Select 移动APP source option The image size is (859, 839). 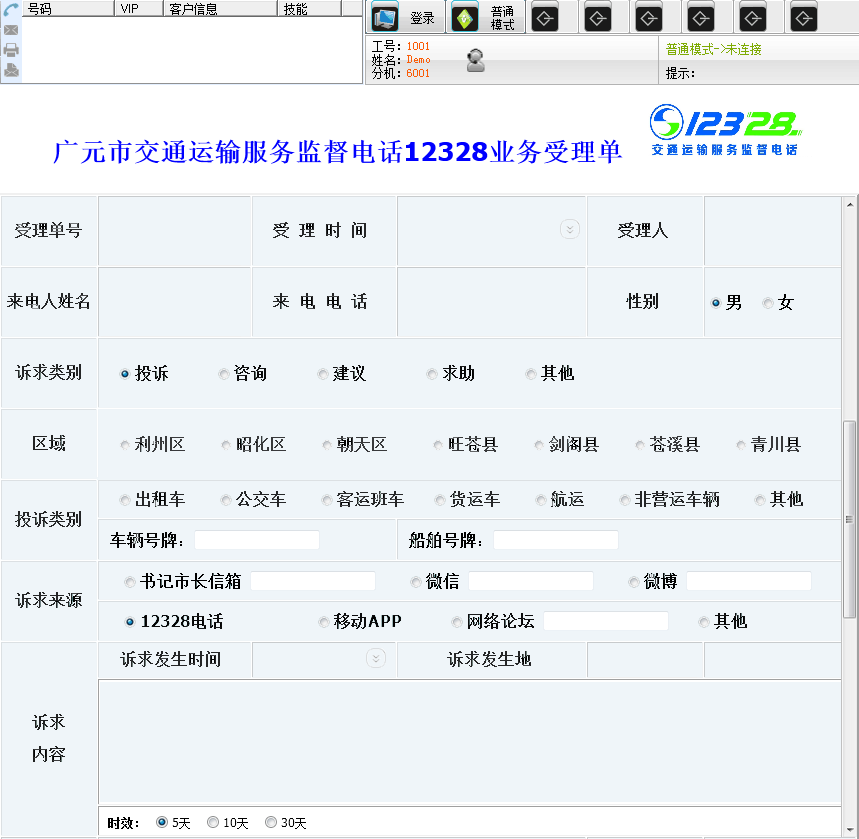click(323, 622)
